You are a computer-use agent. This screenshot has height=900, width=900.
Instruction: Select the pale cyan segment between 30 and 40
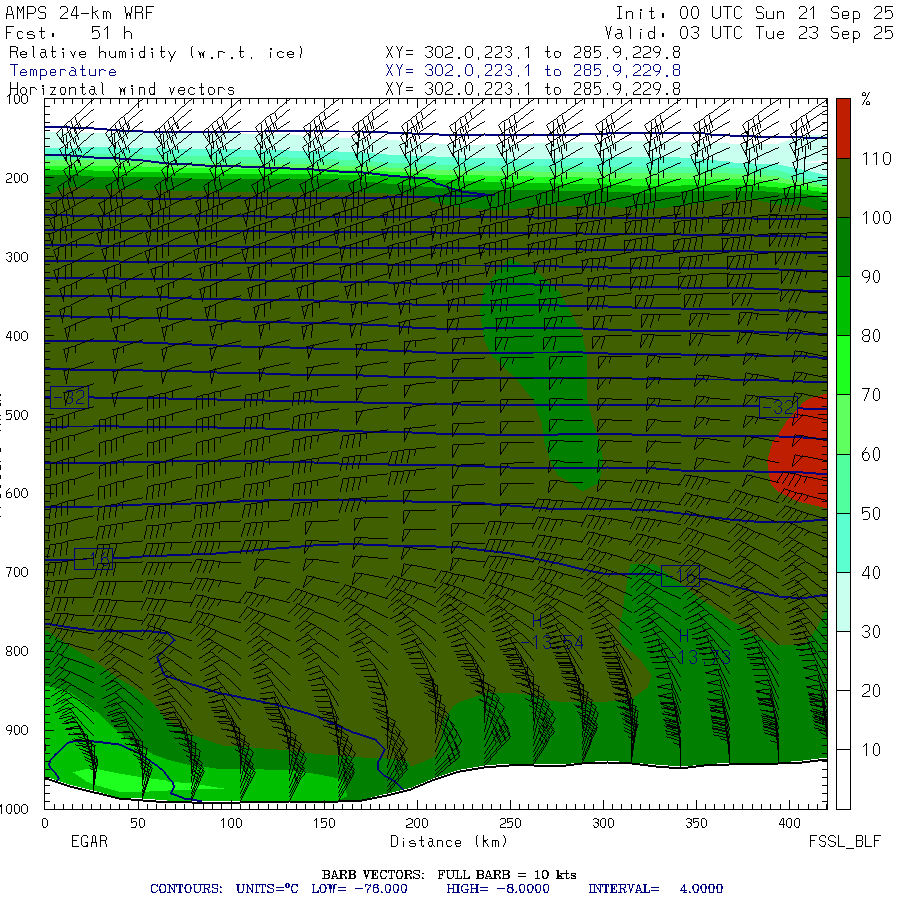click(x=843, y=602)
